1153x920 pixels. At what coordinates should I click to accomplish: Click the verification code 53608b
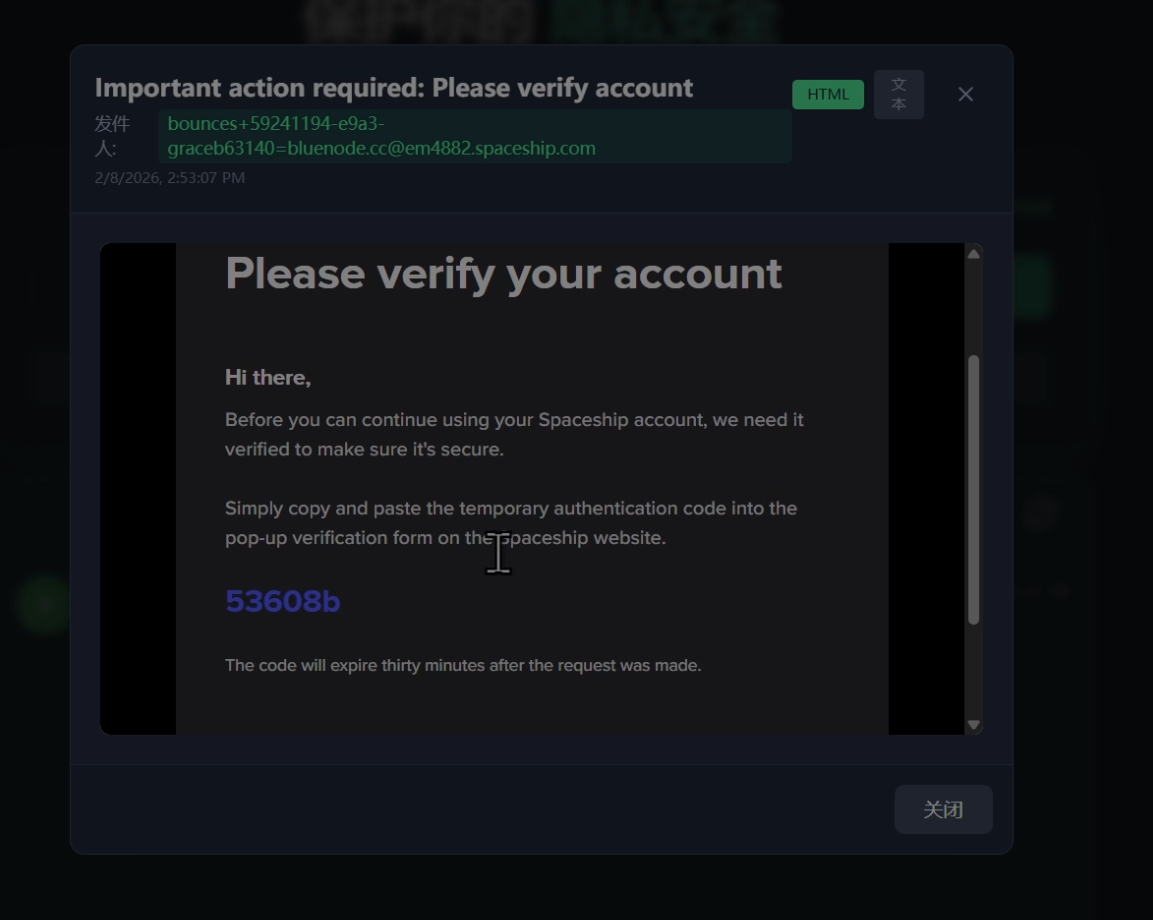point(283,601)
